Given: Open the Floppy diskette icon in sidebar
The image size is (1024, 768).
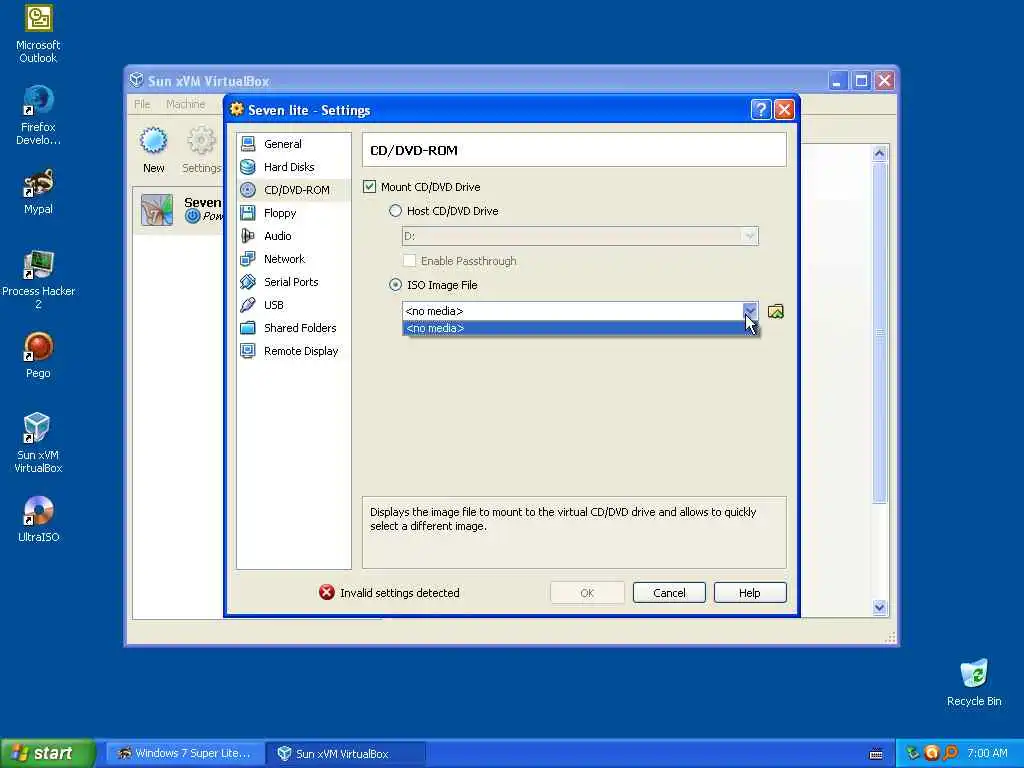Looking at the screenshot, I should click(248, 213).
